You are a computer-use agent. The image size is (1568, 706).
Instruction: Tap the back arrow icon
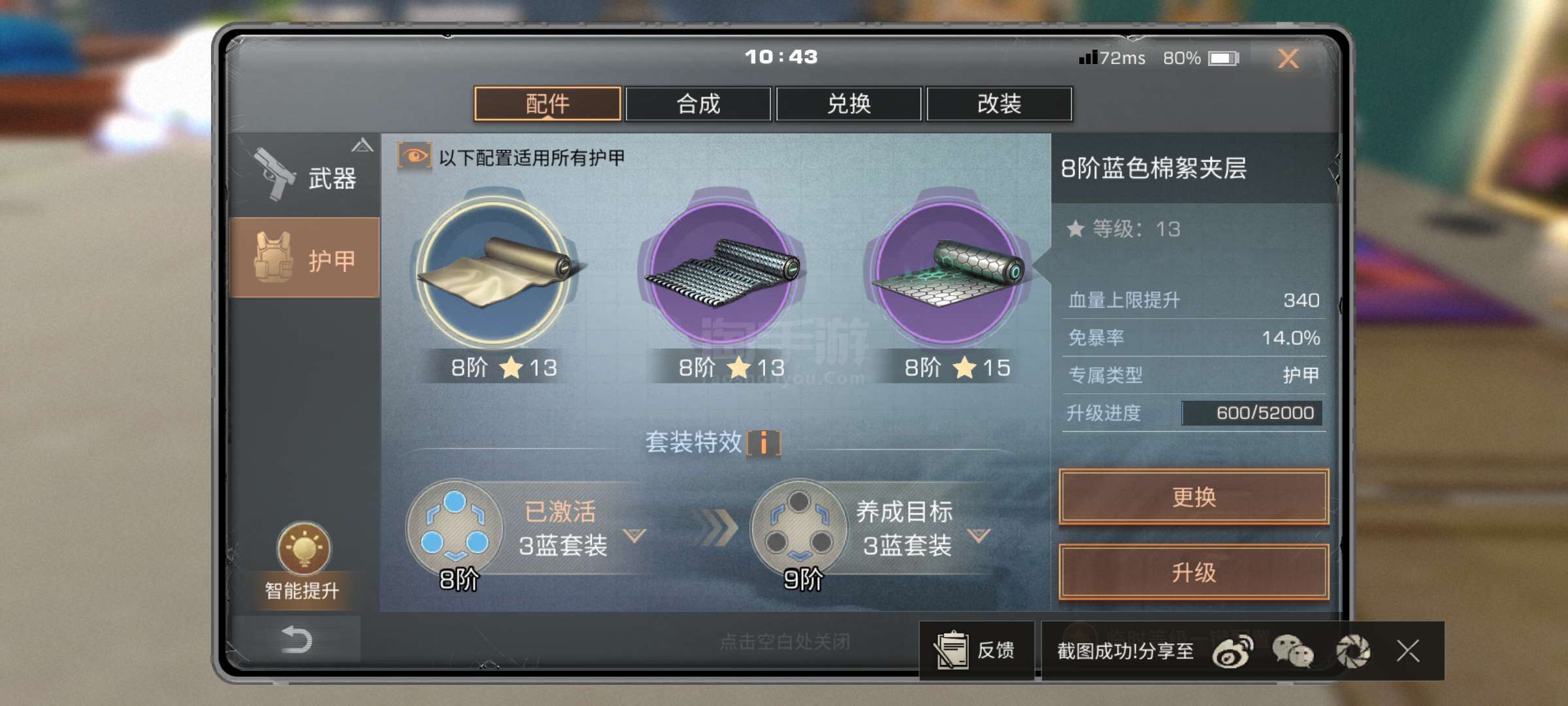[297, 639]
